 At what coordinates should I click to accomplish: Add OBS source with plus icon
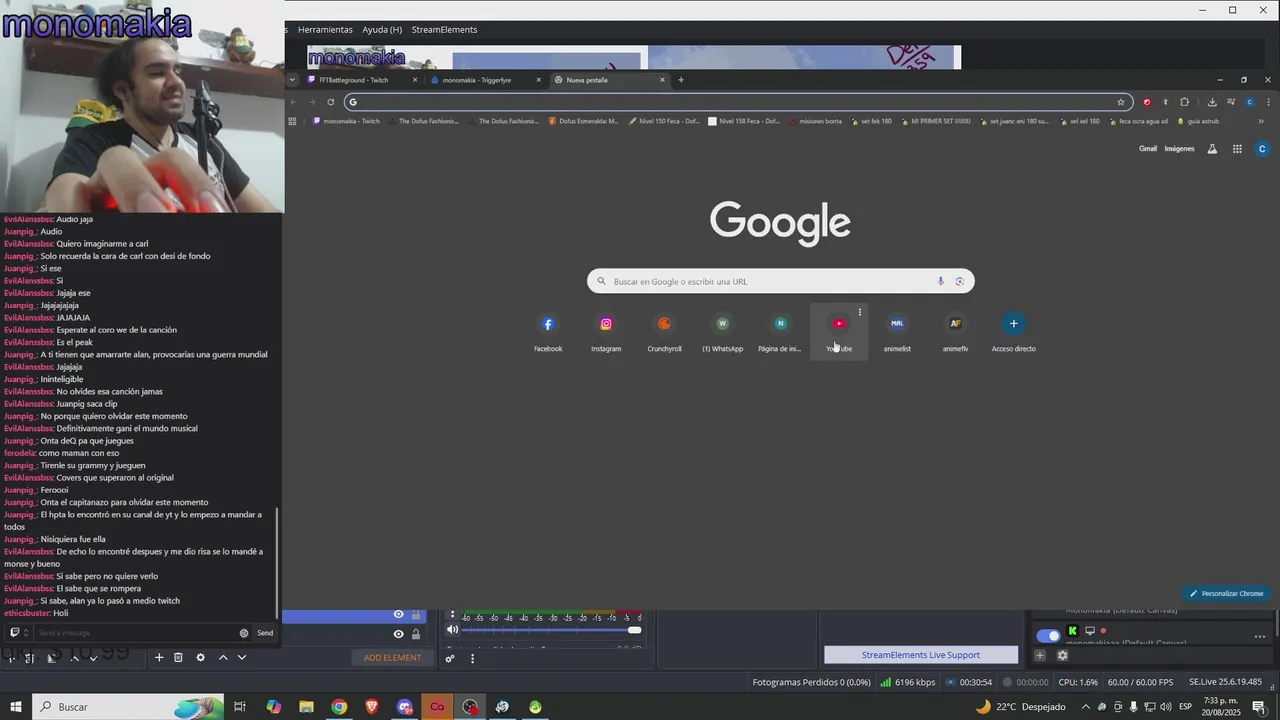coord(158,657)
